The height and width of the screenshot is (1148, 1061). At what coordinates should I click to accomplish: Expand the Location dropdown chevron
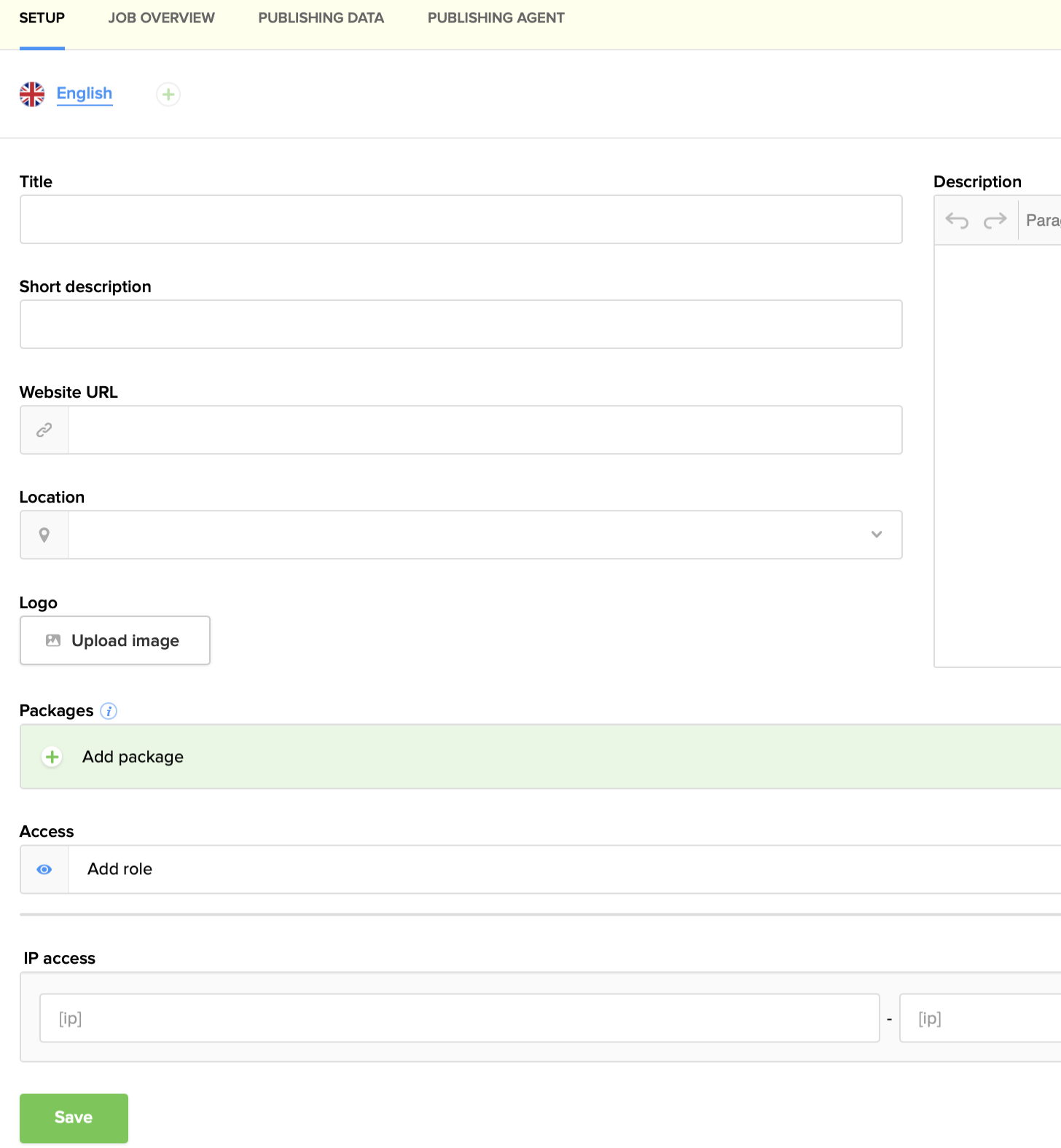coord(877,535)
